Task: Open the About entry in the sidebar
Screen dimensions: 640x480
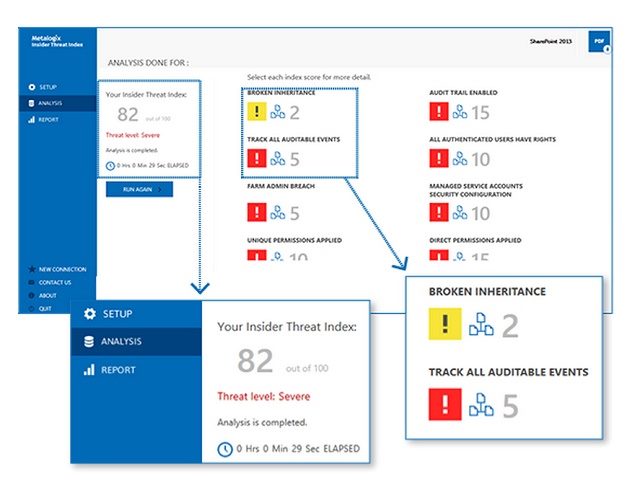Action: tap(42, 296)
